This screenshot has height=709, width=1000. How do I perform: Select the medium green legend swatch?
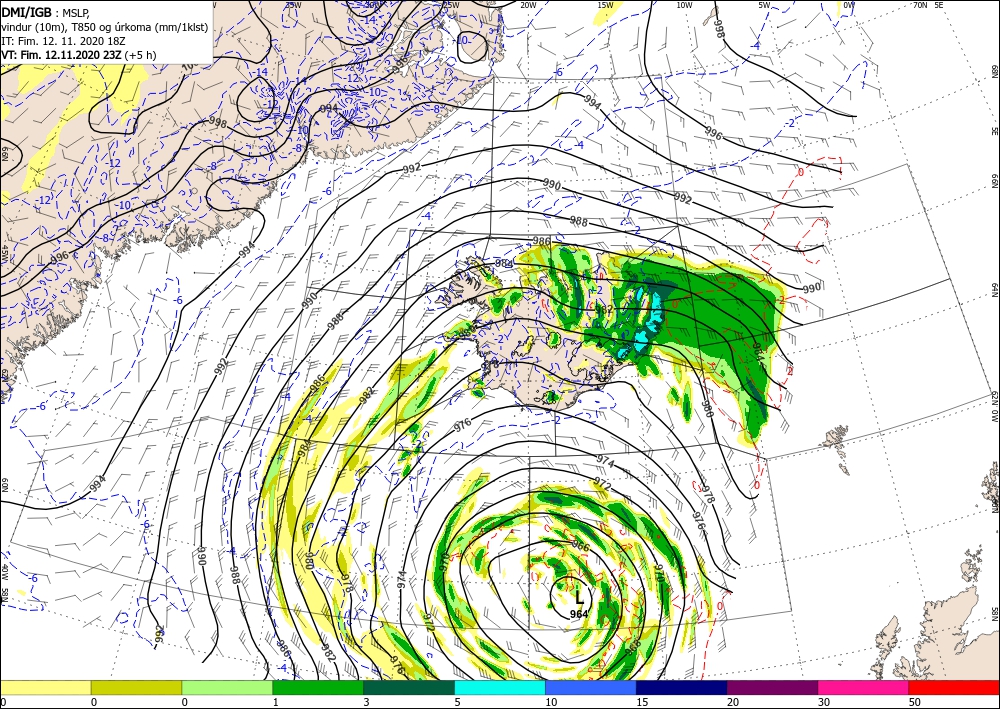pyautogui.click(x=318, y=687)
